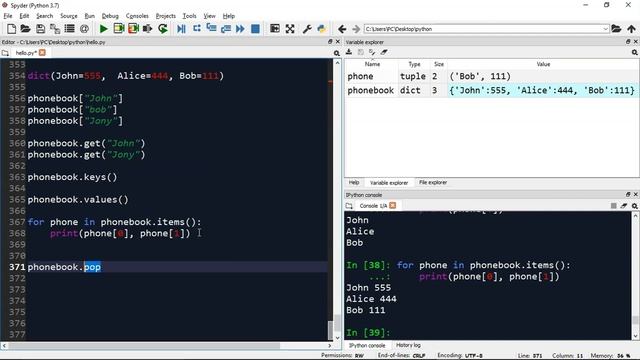This screenshot has height=360, width=640.
Task: Click the editor vertical scrollbar
Action: coord(338,200)
